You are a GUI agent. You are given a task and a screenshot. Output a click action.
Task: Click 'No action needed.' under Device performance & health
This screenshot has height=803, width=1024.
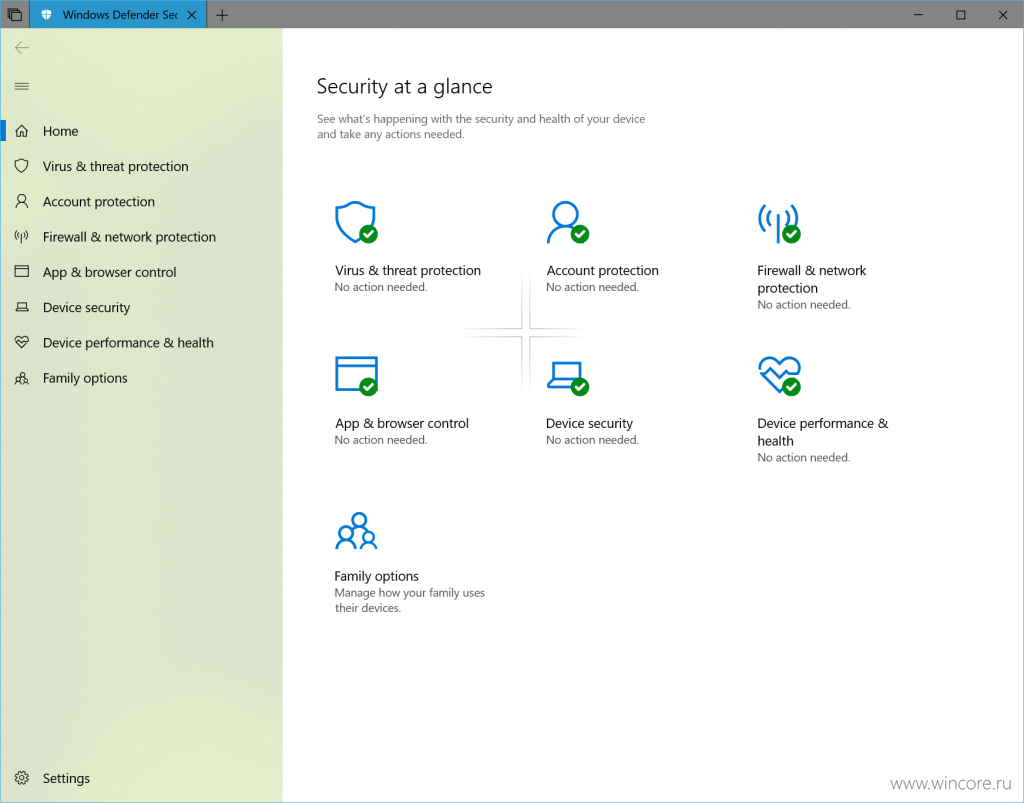[x=804, y=458]
